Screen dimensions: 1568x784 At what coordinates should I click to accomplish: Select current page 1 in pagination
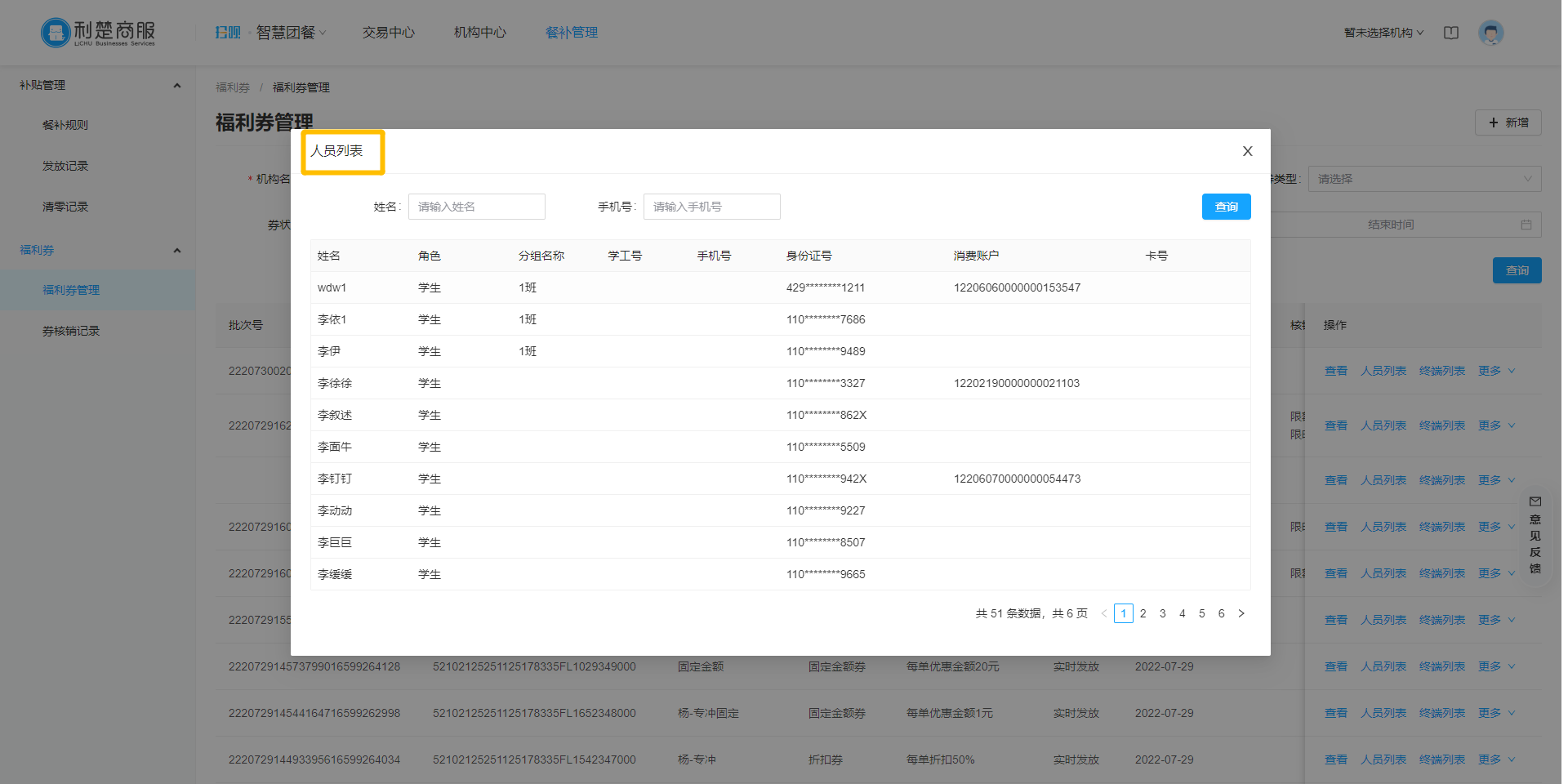pyautogui.click(x=1124, y=613)
